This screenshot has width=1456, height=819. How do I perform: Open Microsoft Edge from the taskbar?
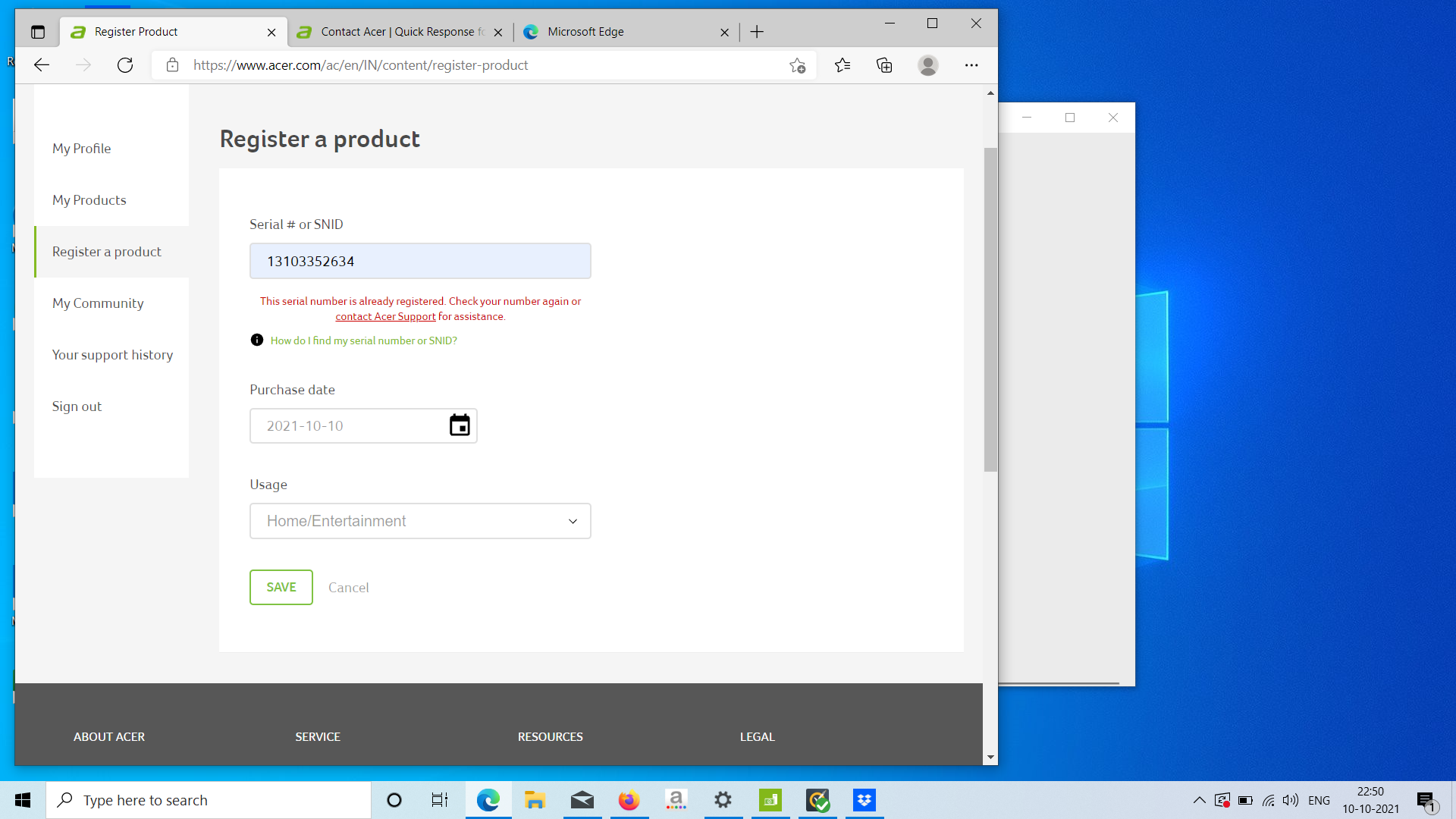pyautogui.click(x=488, y=800)
